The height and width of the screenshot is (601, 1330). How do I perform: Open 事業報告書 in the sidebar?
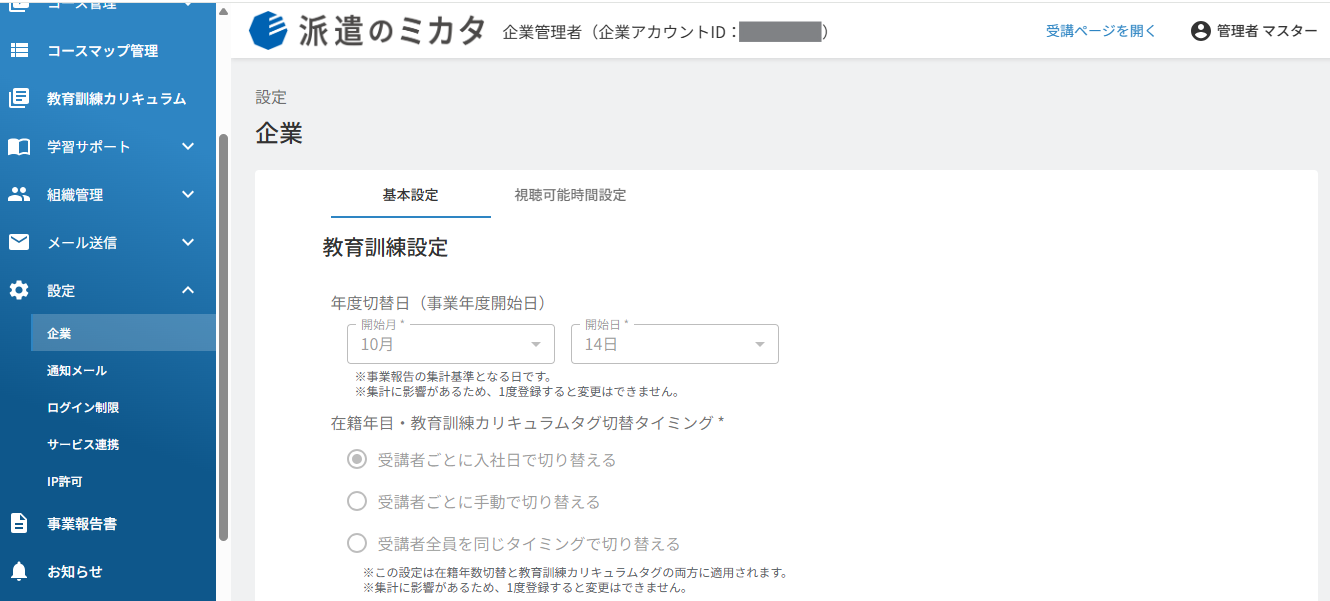click(108, 523)
